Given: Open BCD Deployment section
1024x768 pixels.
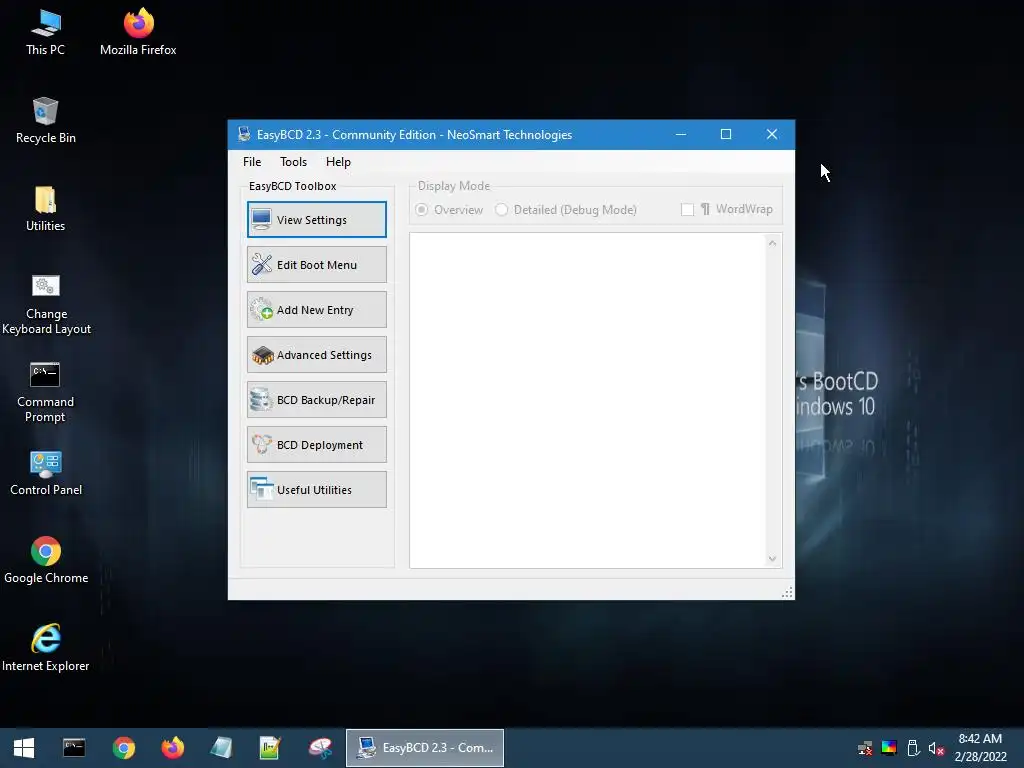Looking at the screenshot, I should (x=317, y=445).
